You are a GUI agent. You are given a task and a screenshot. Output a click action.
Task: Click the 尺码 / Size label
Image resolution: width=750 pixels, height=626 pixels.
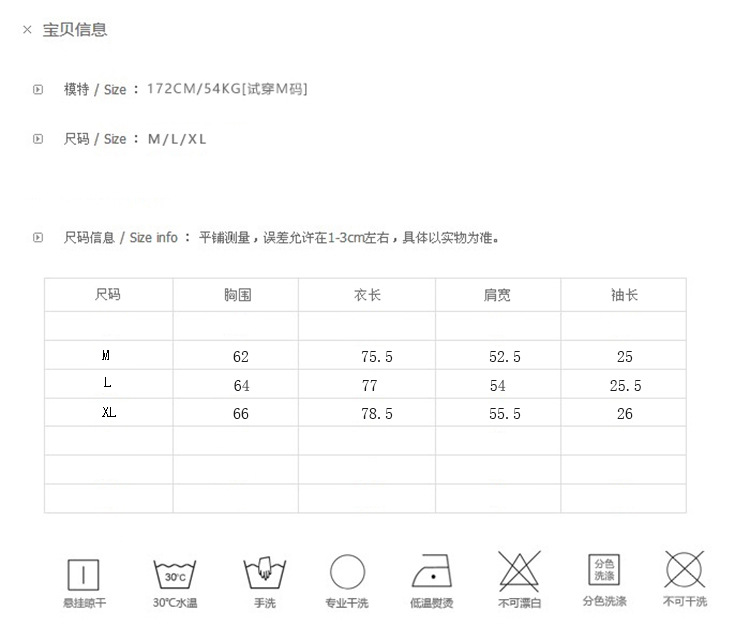tap(95, 139)
